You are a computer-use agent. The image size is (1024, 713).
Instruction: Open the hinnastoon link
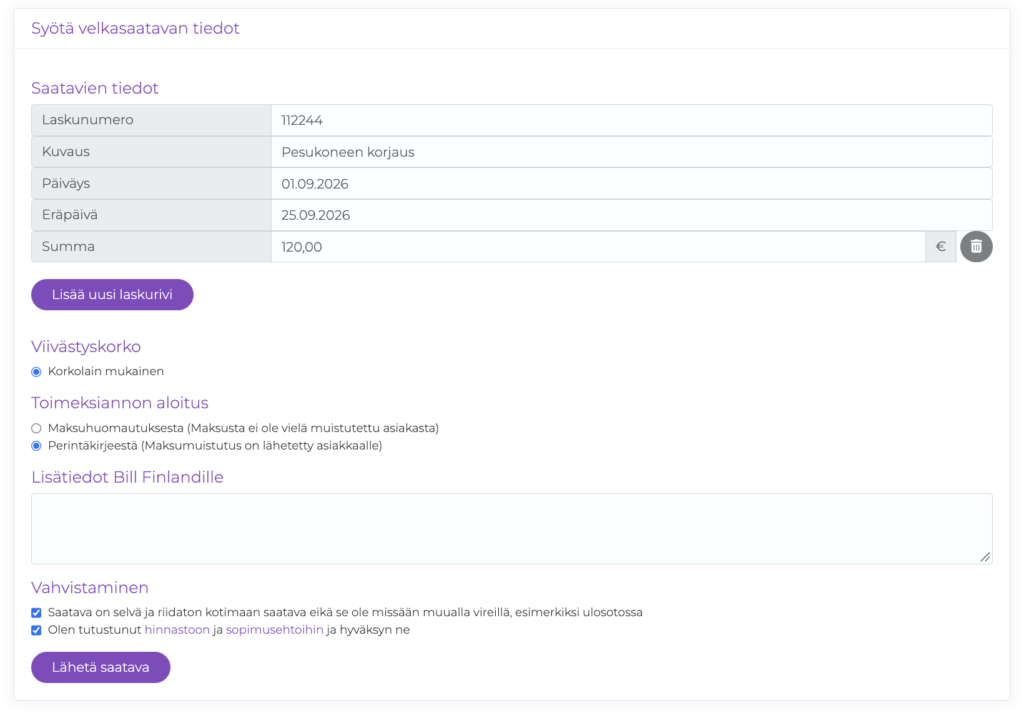177,630
